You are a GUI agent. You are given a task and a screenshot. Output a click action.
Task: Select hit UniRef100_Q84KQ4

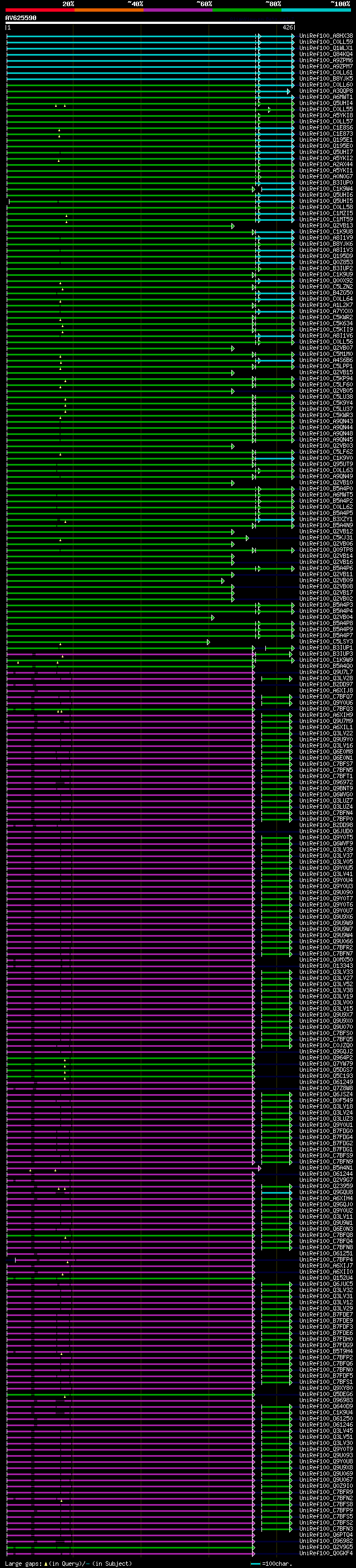click(326, 54)
